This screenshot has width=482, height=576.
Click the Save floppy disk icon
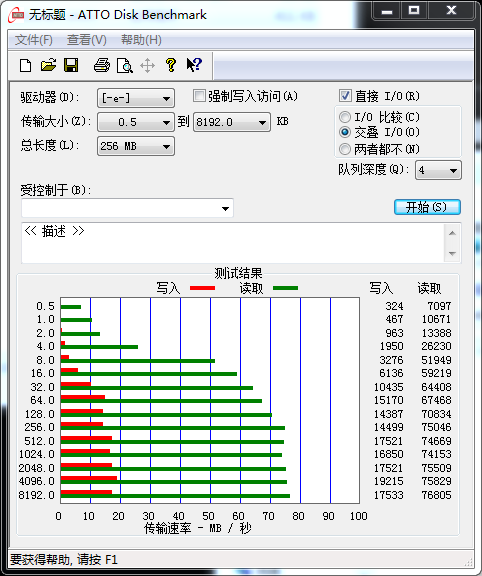click(x=71, y=65)
